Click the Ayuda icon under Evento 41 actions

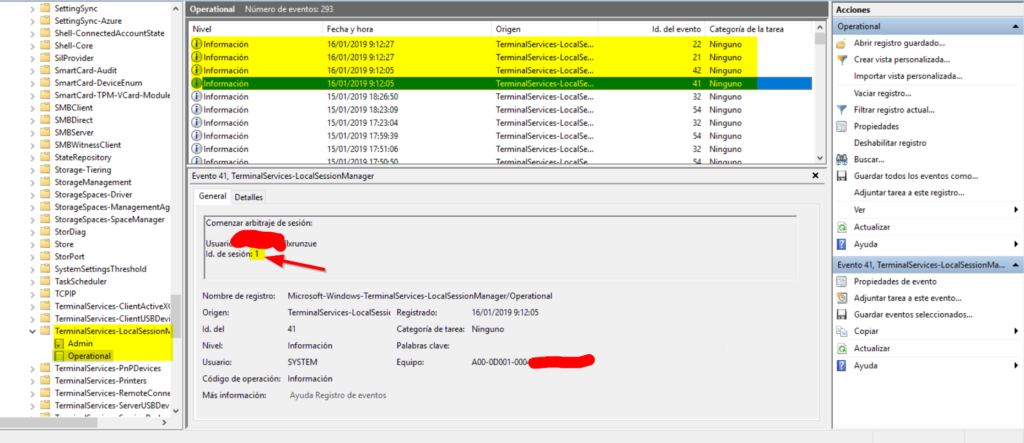tap(842, 365)
